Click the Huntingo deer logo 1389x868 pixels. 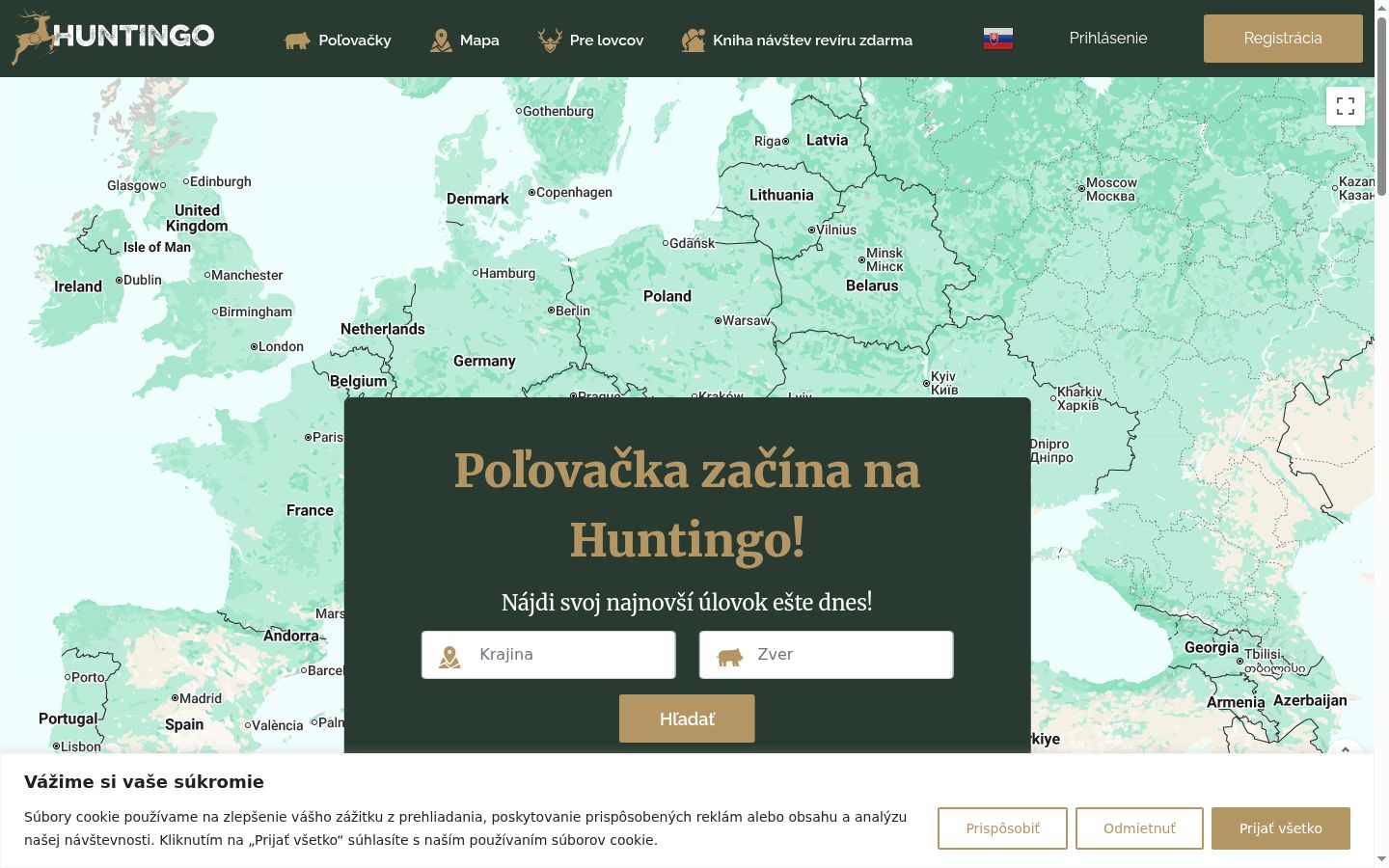coord(113,38)
